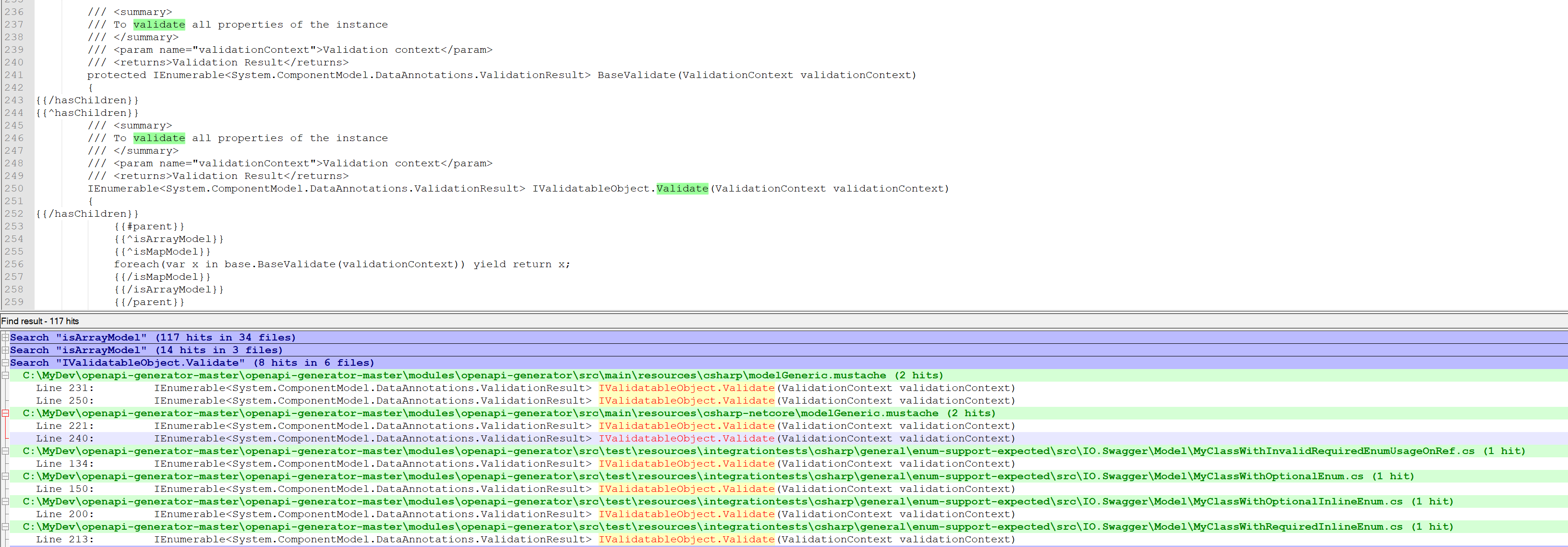Collapse csharp-netcore modelGeneric.mustache file results
This screenshot has height=547, width=1568.
pos(5,413)
